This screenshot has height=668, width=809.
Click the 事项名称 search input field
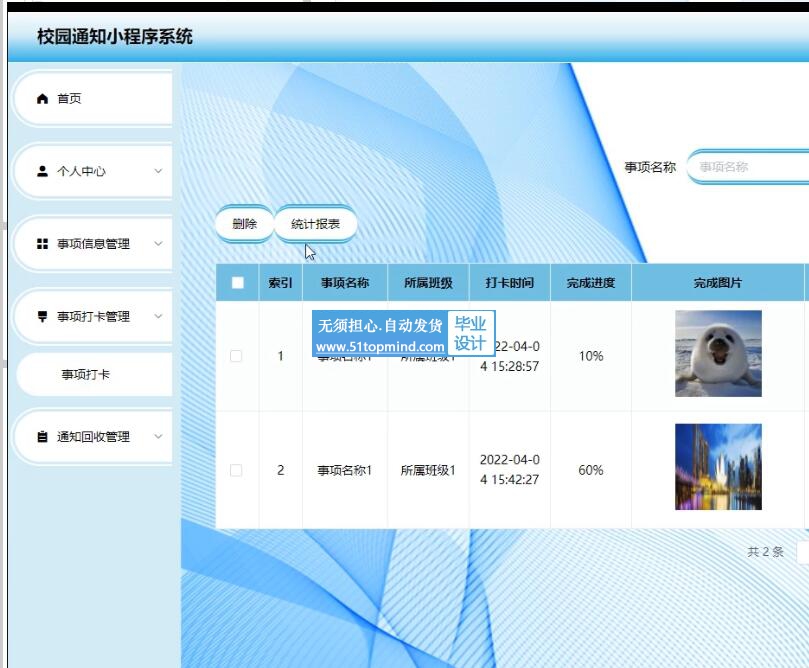click(x=750, y=167)
